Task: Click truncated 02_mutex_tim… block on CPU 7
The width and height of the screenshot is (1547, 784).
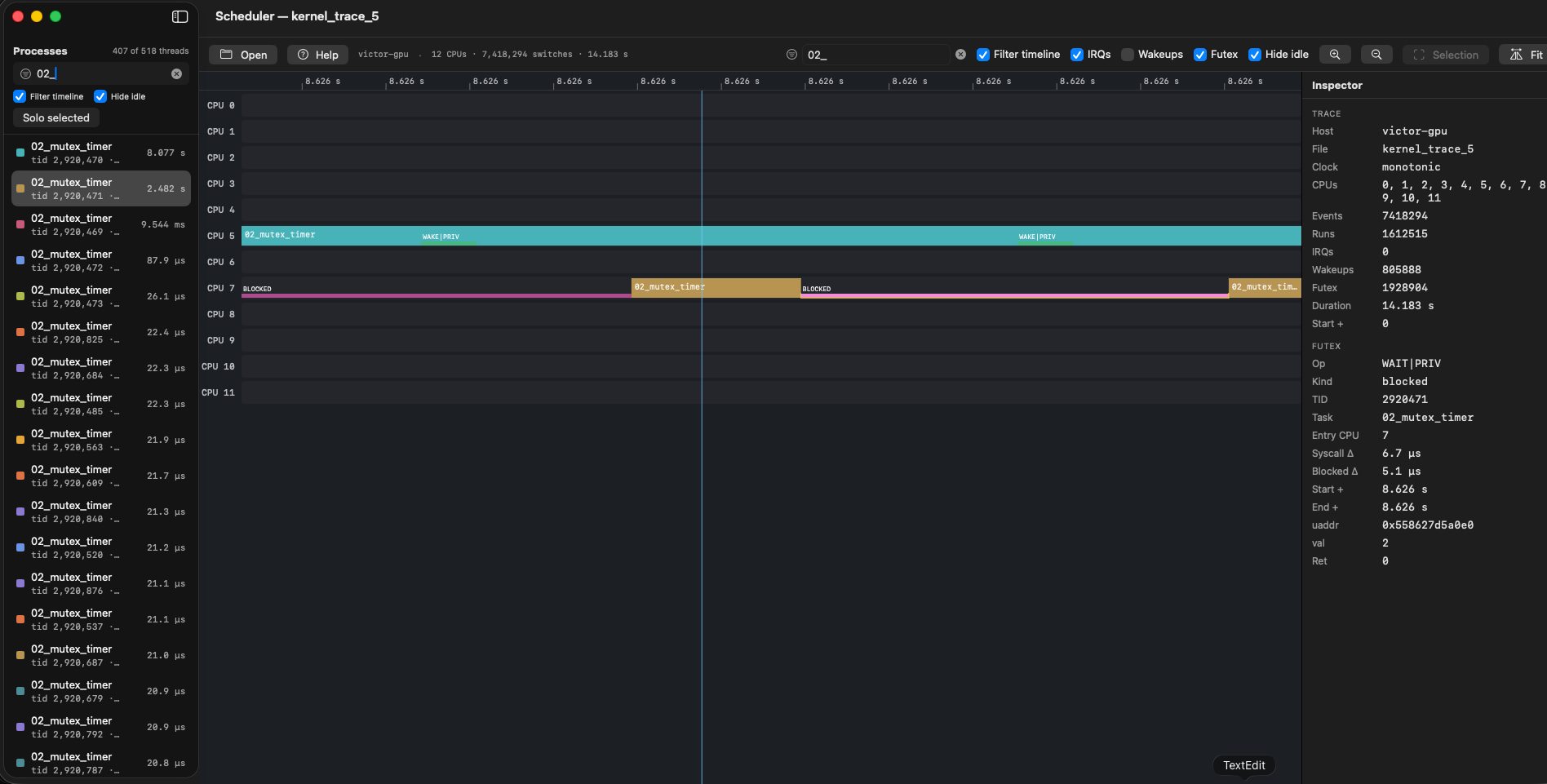Action: tap(1265, 287)
